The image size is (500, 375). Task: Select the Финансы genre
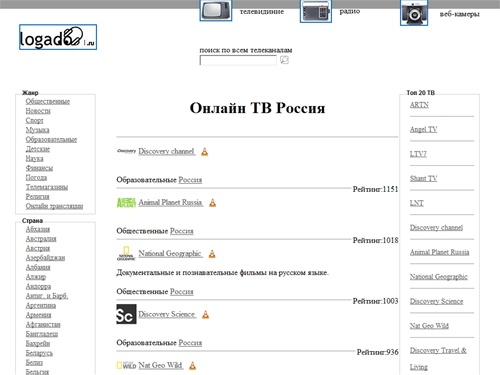[x=39, y=168]
